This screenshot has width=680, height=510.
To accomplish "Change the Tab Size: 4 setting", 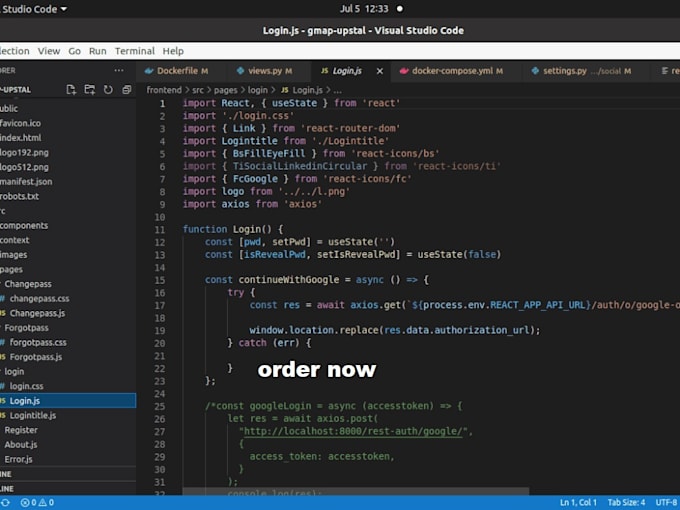I will (x=626, y=503).
